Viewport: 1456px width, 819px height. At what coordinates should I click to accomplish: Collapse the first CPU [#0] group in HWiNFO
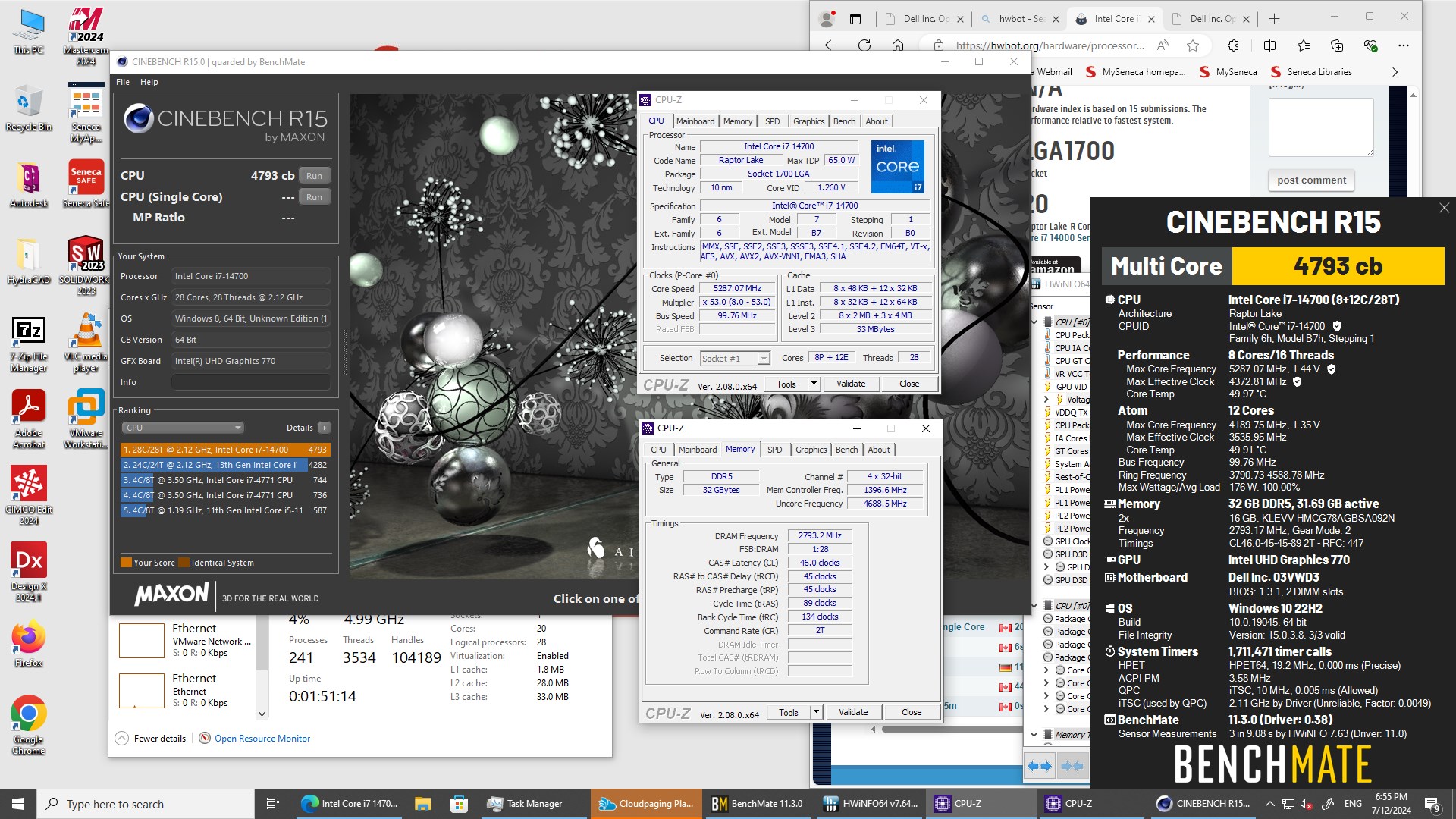(x=1035, y=322)
